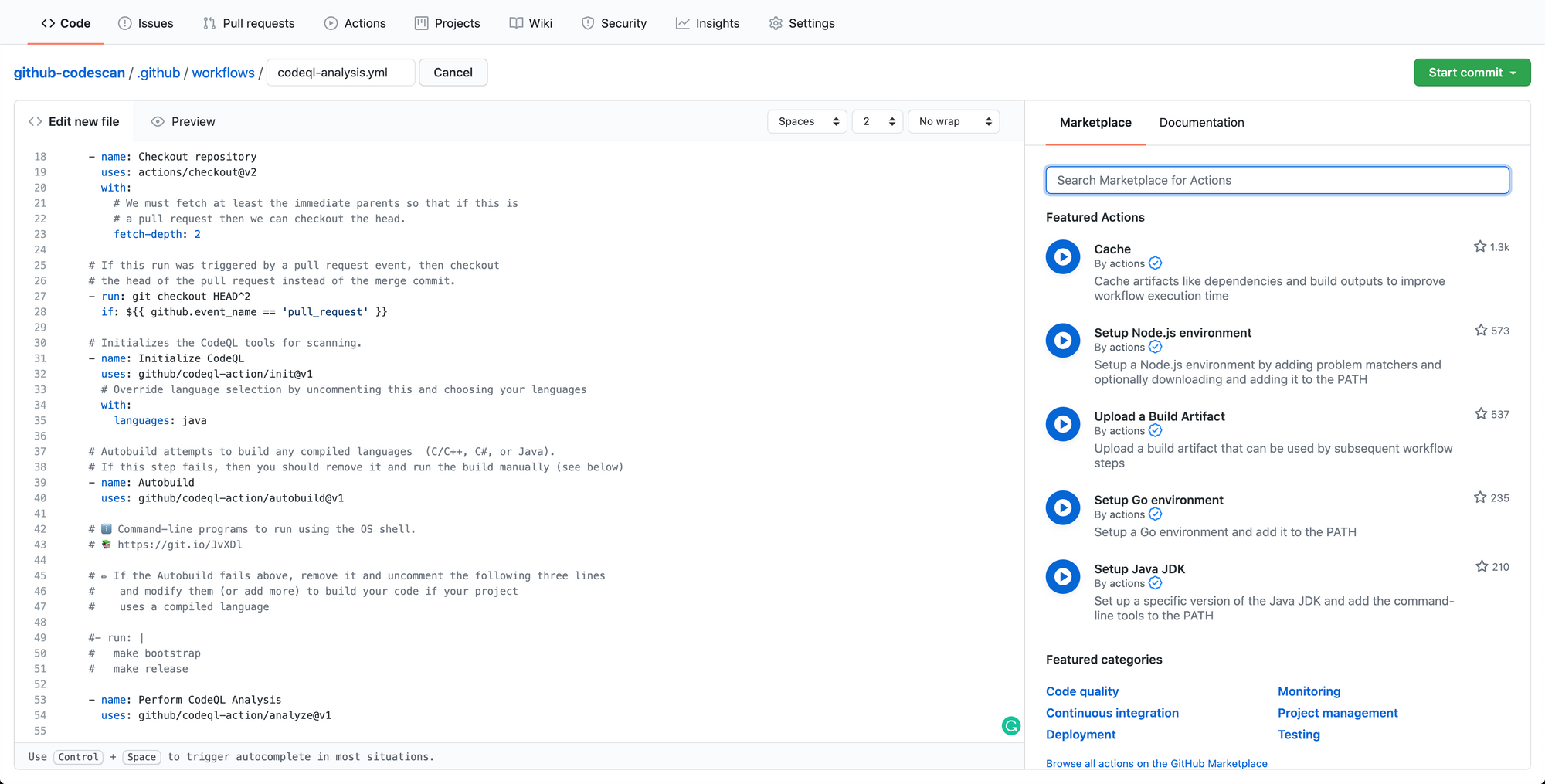1545x784 pixels.
Task: Click the verified badge beside Cache's author
Action: click(1156, 263)
